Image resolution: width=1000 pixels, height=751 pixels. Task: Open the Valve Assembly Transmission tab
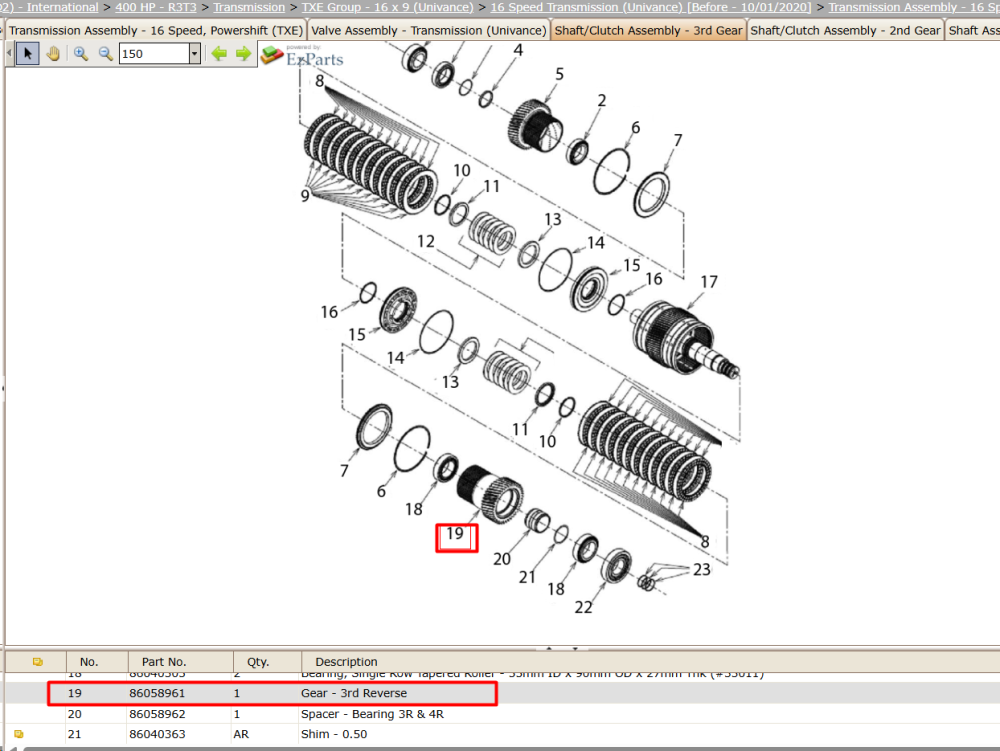pyautogui.click(x=429, y=31)
